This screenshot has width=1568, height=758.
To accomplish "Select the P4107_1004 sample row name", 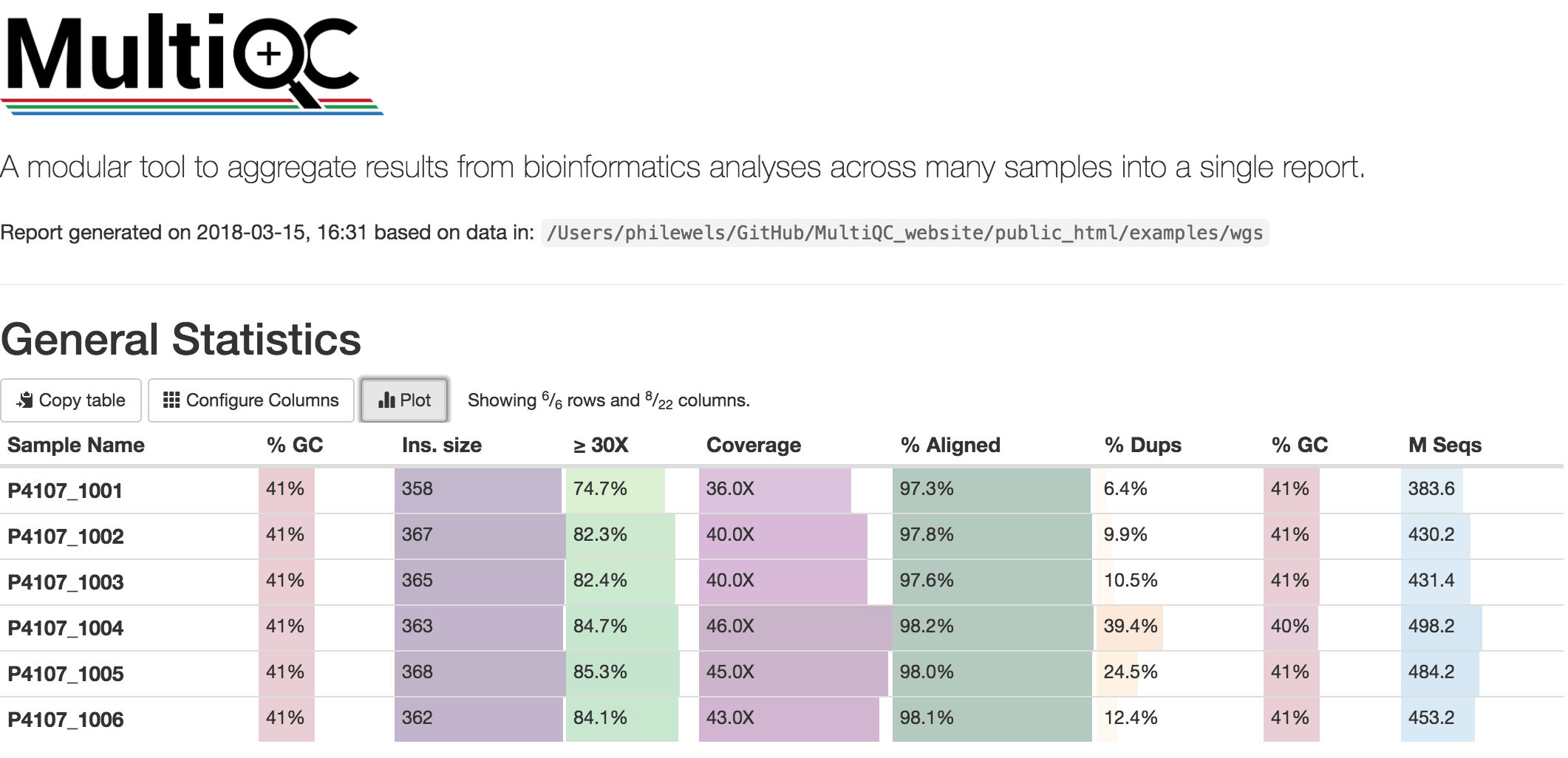I will tap(66, 628).
